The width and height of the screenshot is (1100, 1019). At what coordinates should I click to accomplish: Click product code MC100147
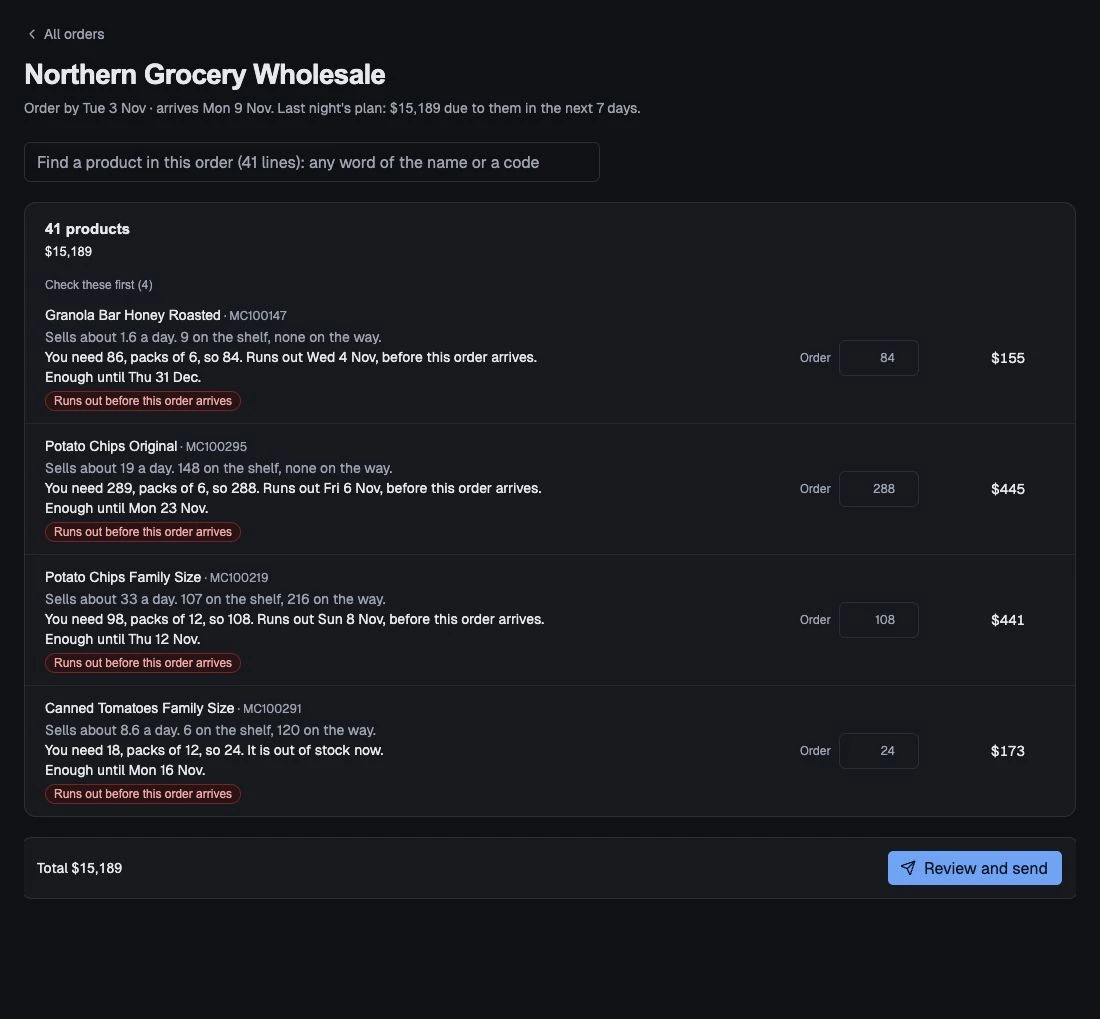coord(257,316)
